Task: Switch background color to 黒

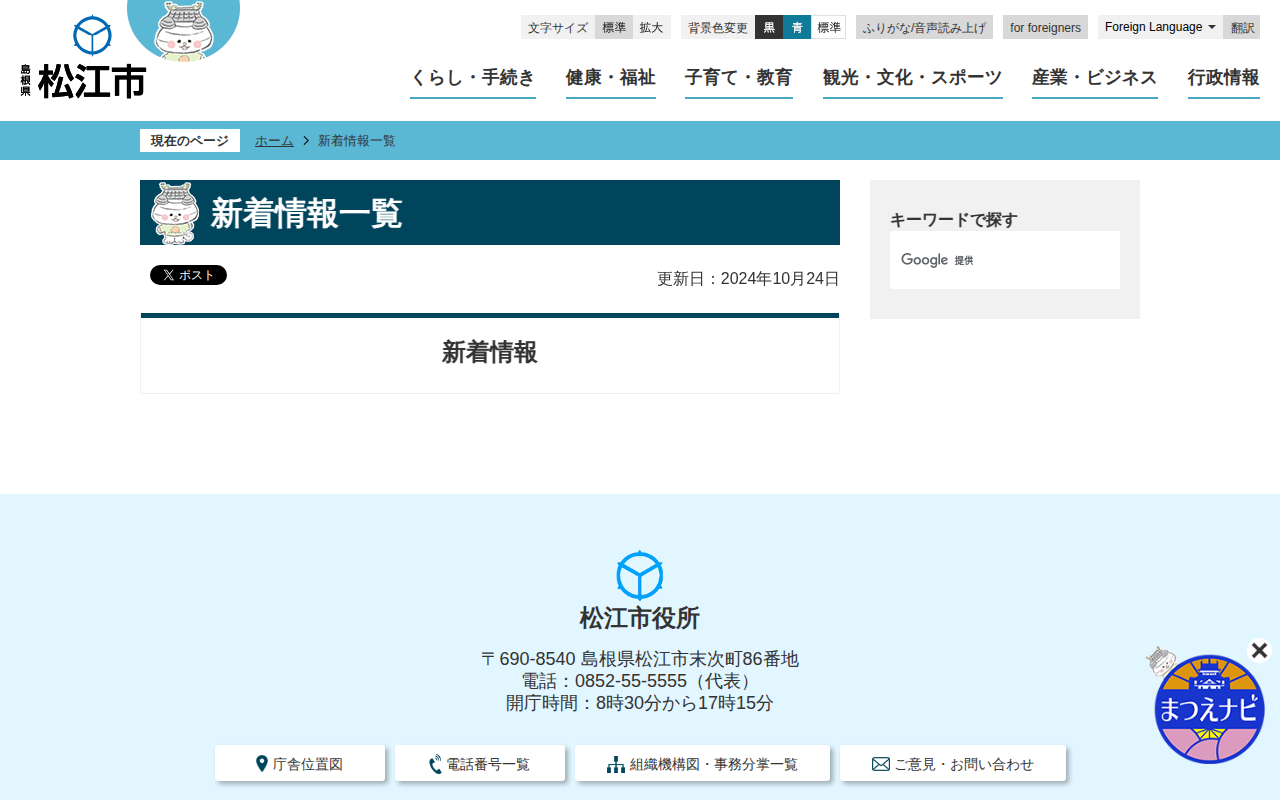Action: click(769, 27)
